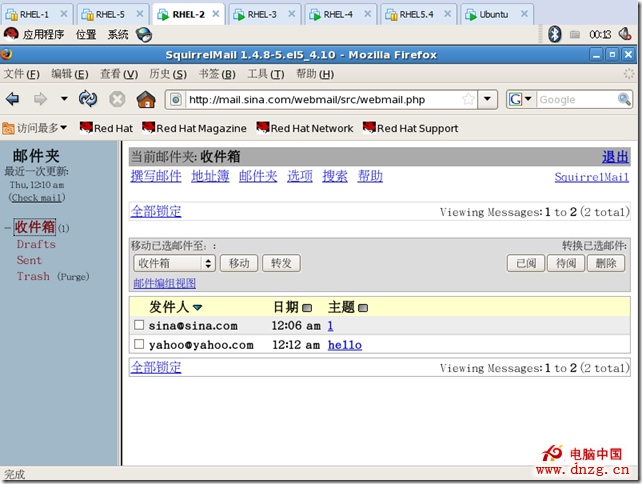
Task: Open the 位置 panel menu
Action: [x=86, y=34]
